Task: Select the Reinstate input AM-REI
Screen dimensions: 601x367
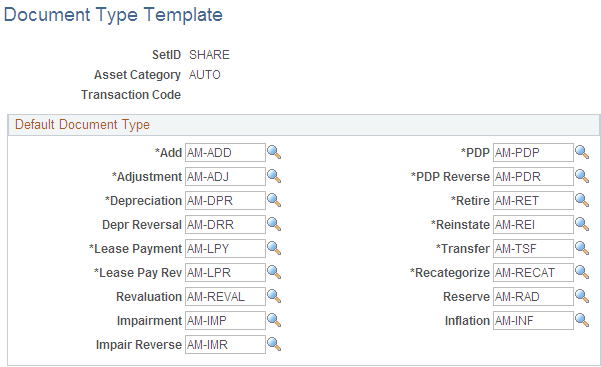Action: [533, 224]
